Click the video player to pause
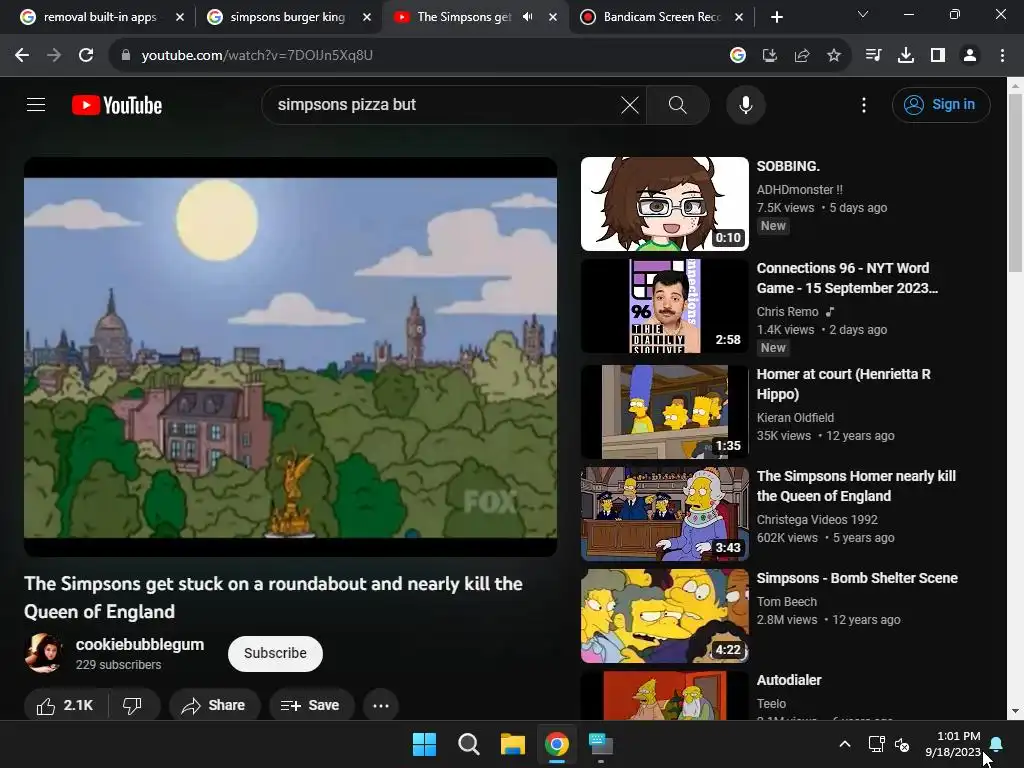 click(291, 357)
